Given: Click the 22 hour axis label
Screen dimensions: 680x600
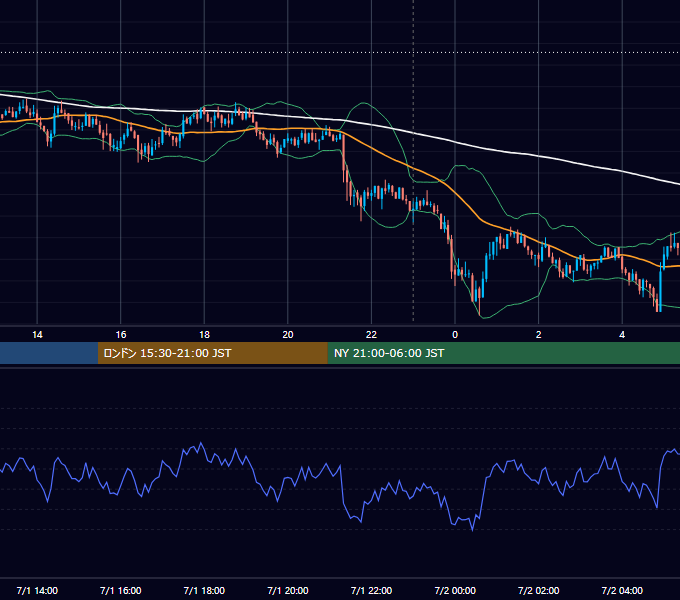Looking at the screenshot, I should coord(371,335).
